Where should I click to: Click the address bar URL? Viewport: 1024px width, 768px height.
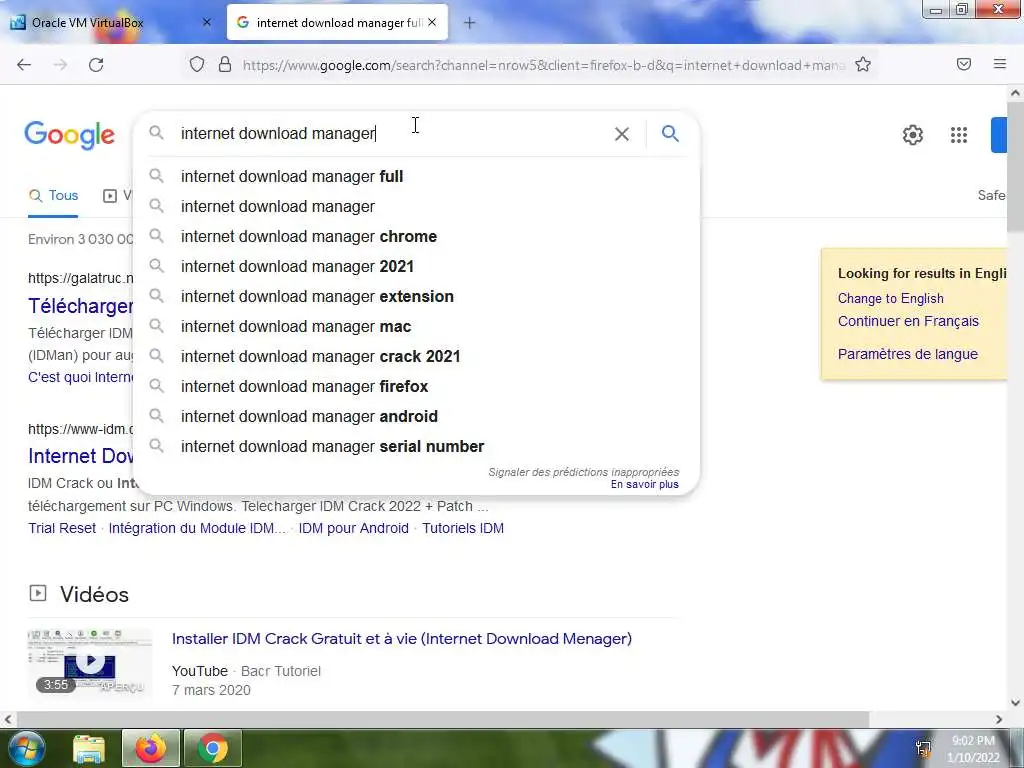pyautogui.click(x=543, y=65)
